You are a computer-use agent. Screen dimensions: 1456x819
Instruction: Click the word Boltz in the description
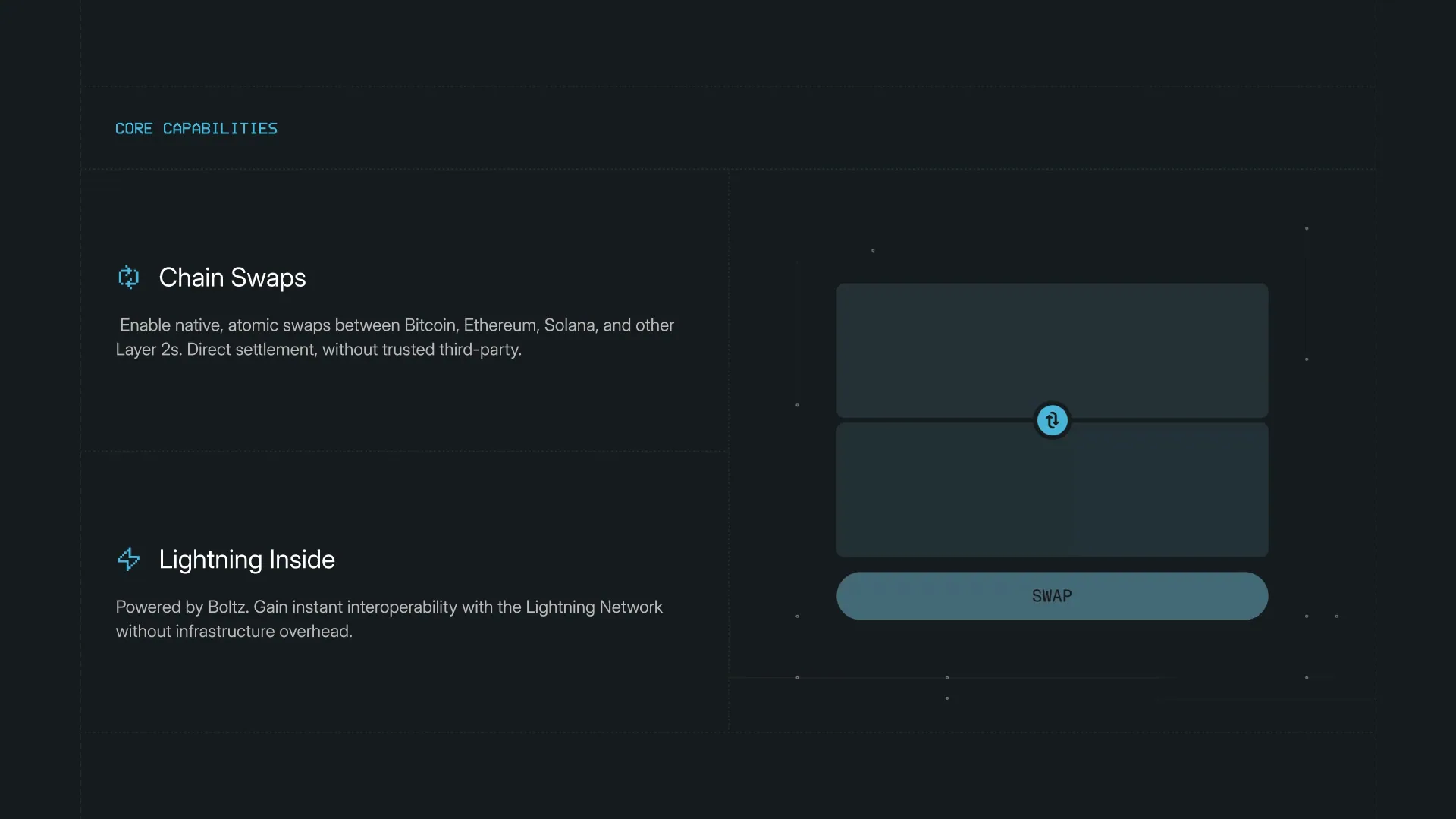click(228, 607)
